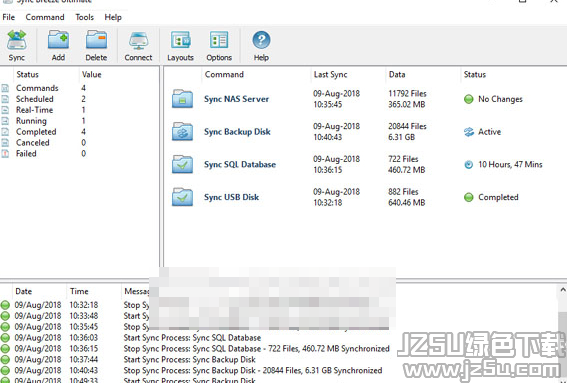Select log entry Start Sync Process: Sync SQL Database
Screen dimensions: 567x383
(x=192, y=338)
